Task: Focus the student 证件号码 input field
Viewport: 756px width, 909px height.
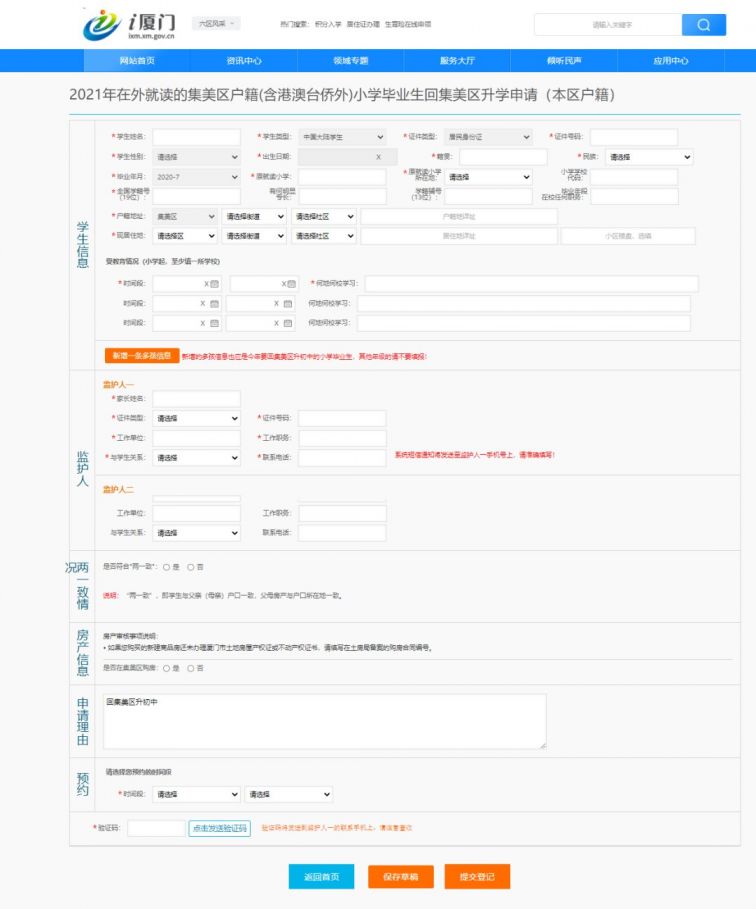Action: (x=634, y=137)
